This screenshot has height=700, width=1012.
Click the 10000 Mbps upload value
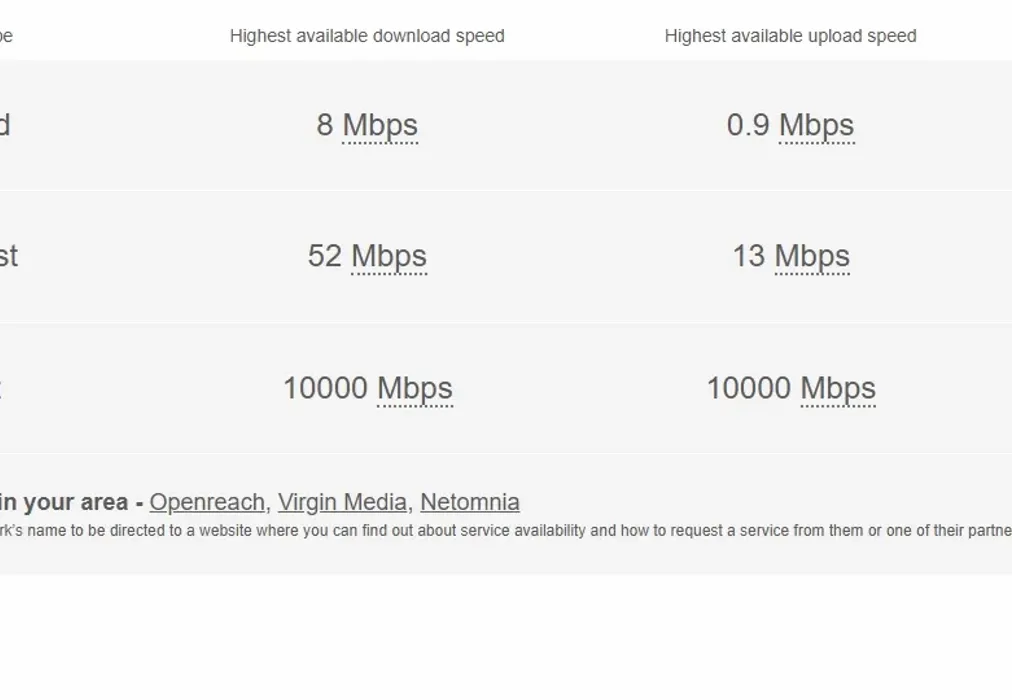pos(790,389)
